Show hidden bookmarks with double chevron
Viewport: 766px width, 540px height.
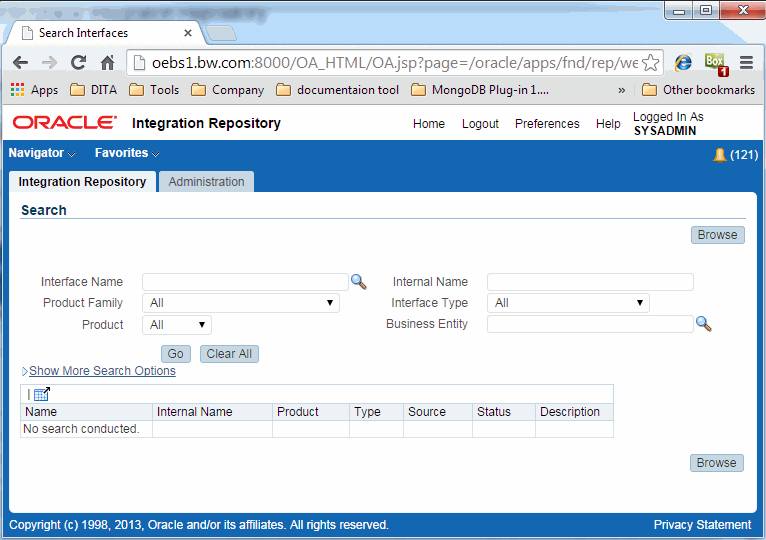click(621, 90)
